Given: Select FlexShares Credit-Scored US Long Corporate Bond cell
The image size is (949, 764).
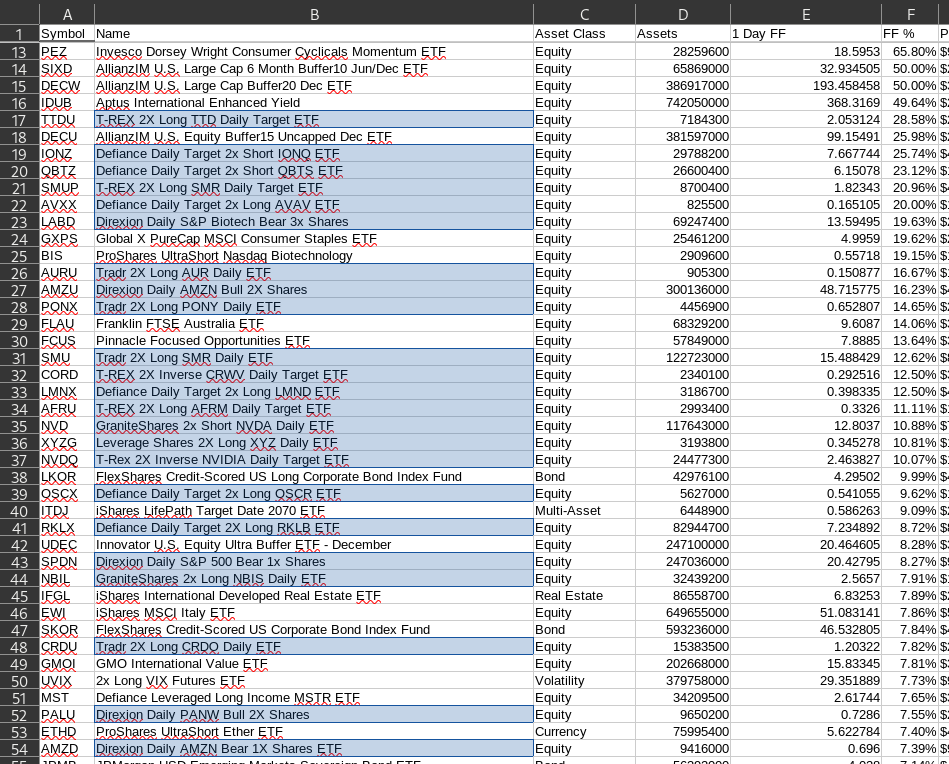Looking at the screenshot, I should coord(314,477).
